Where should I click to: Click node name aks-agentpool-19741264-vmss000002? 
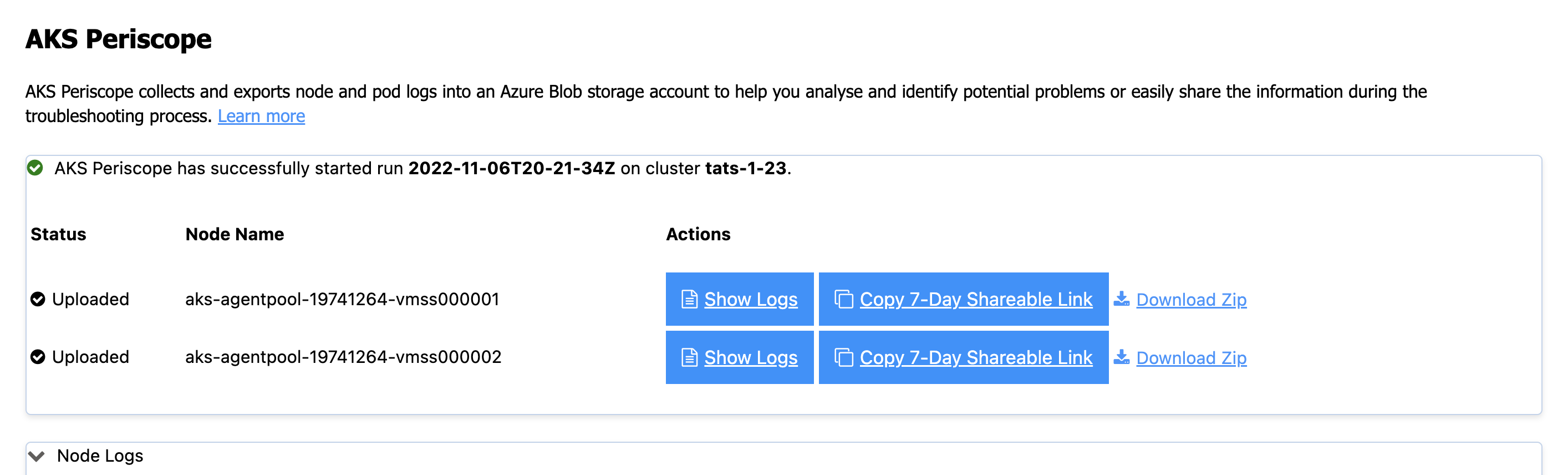[x=343, y=357]
